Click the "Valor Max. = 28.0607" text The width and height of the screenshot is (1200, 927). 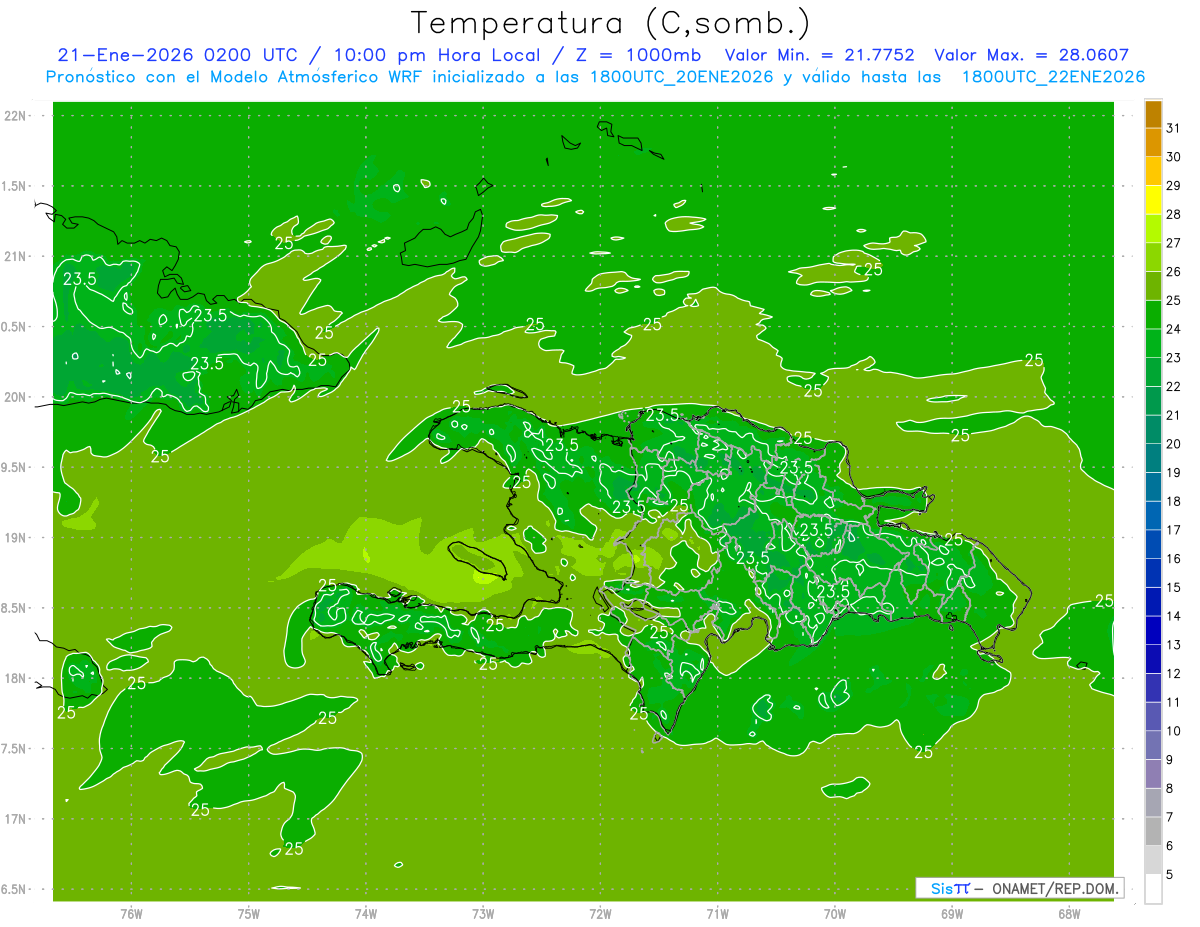click(1033, 55)
